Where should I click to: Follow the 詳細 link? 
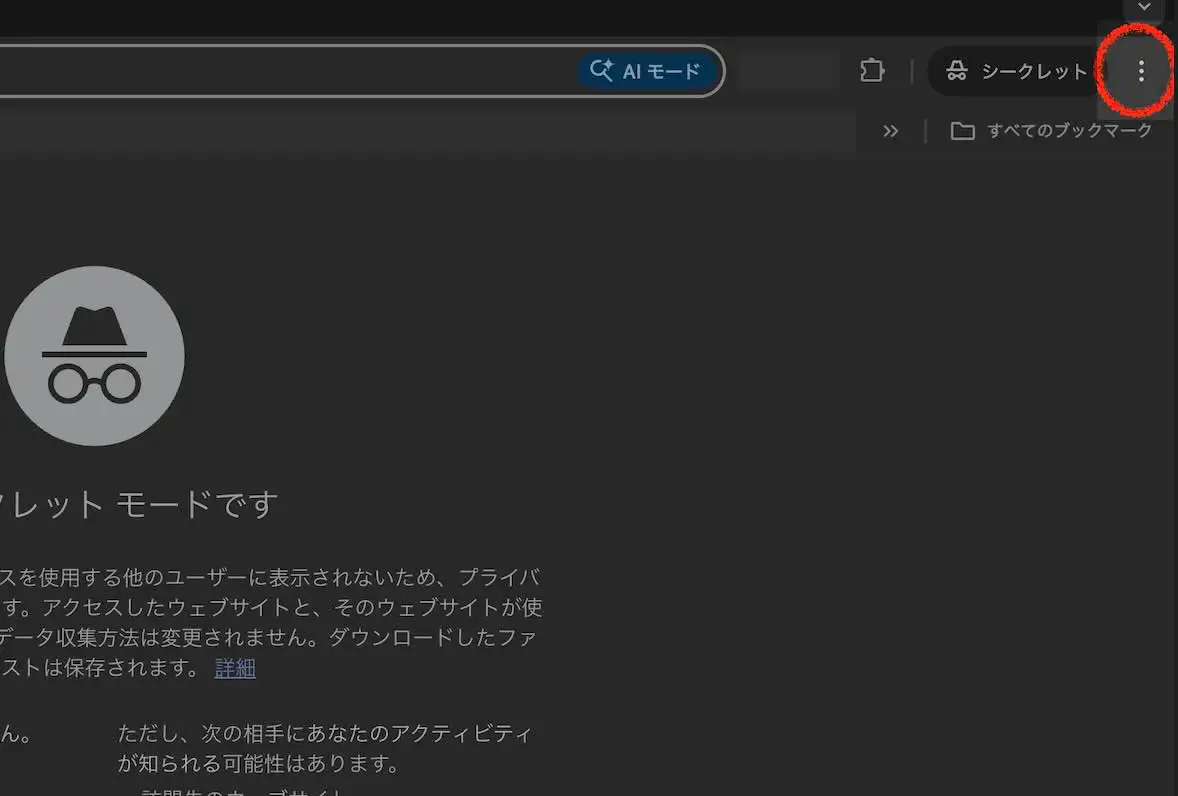tap(235, 668)
